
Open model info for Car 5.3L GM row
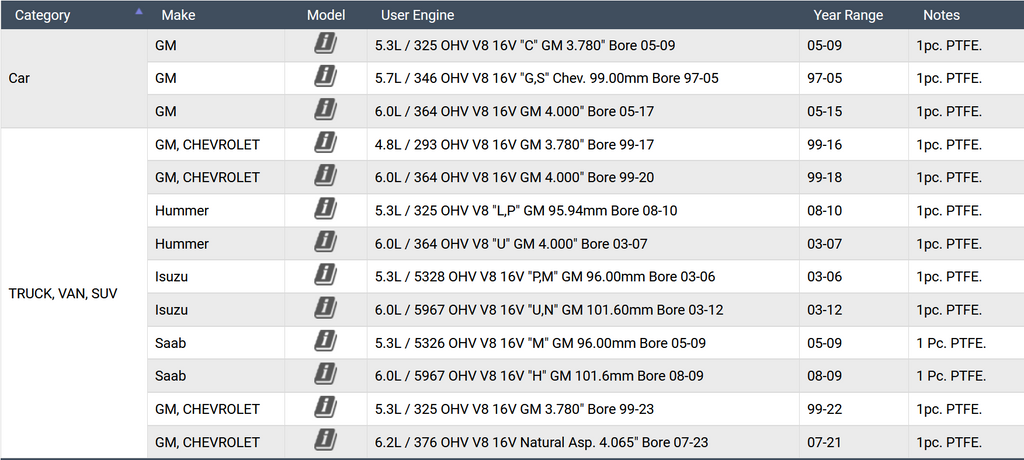pyautogui.click(x=325, y=45)
